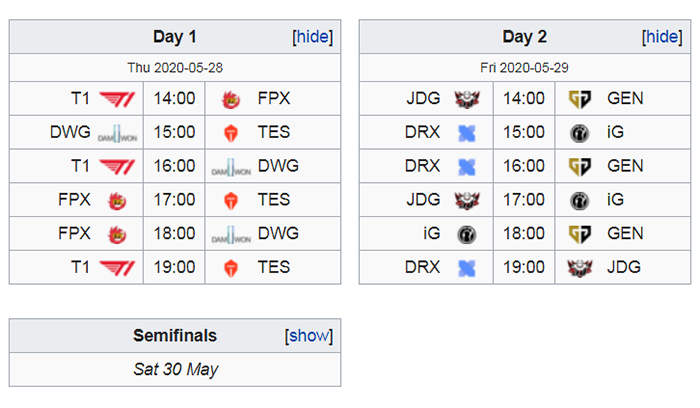Hide the Day 1 schedule table

pos(312,37)
